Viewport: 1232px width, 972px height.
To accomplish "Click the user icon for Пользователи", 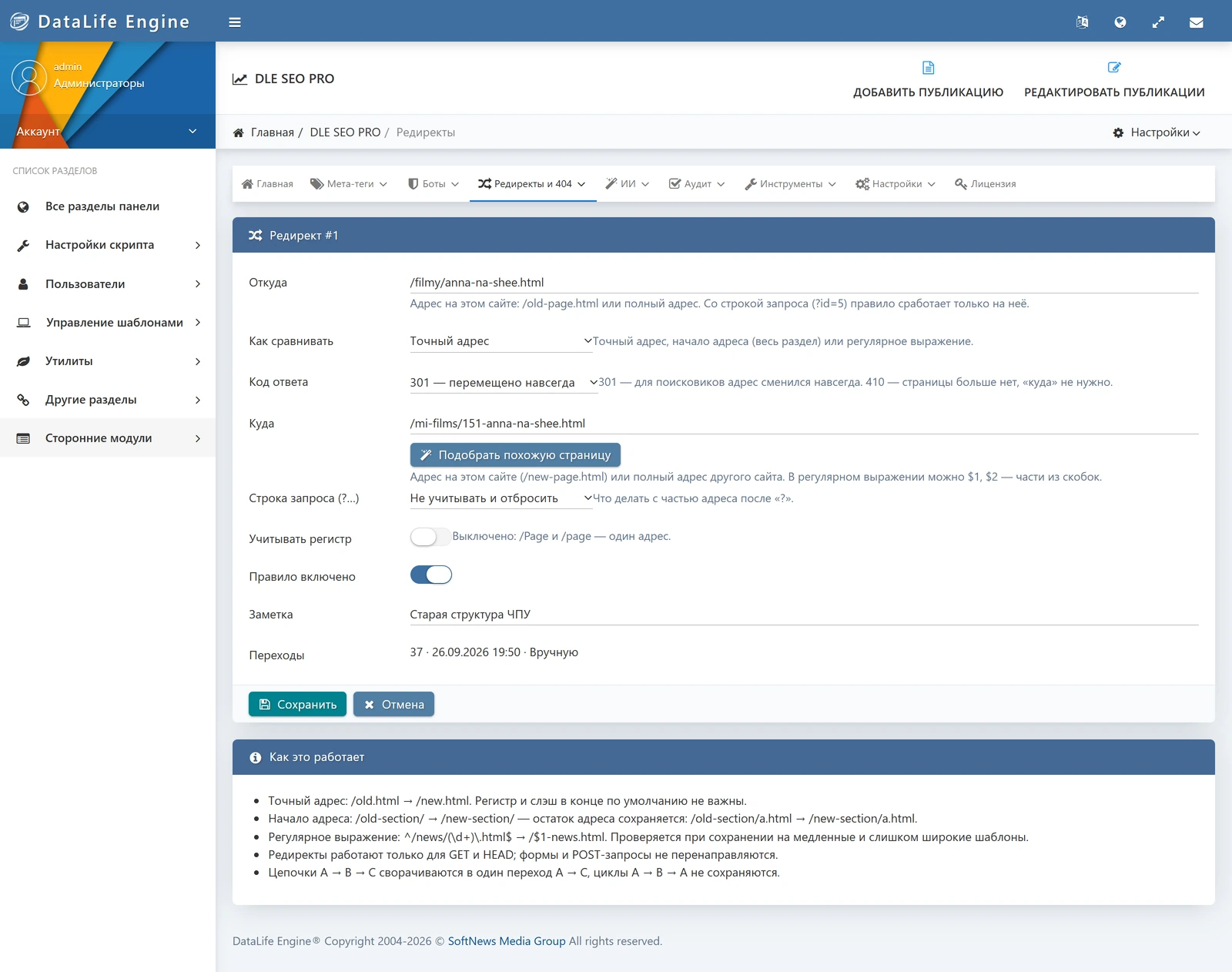I will pyautogui.click(x=23, y=284).
